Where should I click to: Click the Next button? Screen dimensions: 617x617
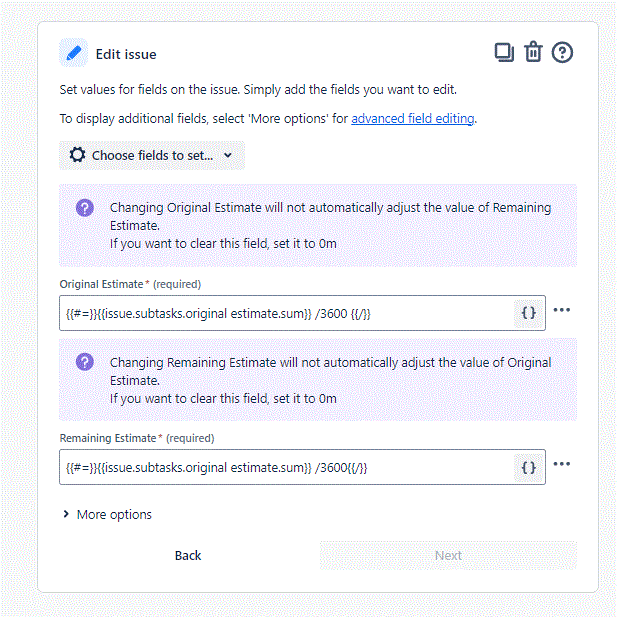448,555
